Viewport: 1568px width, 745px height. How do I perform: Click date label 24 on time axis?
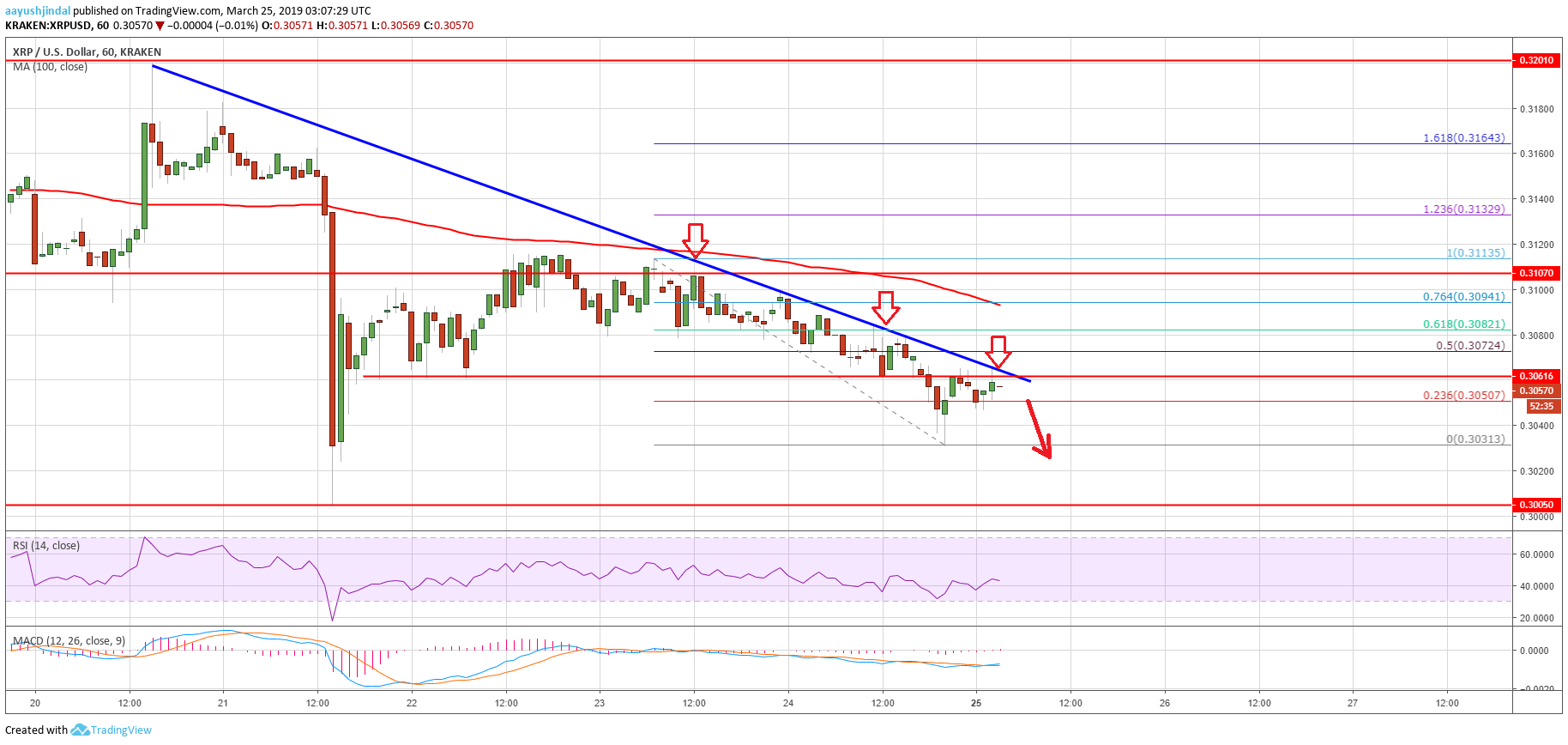click(788, 703)
